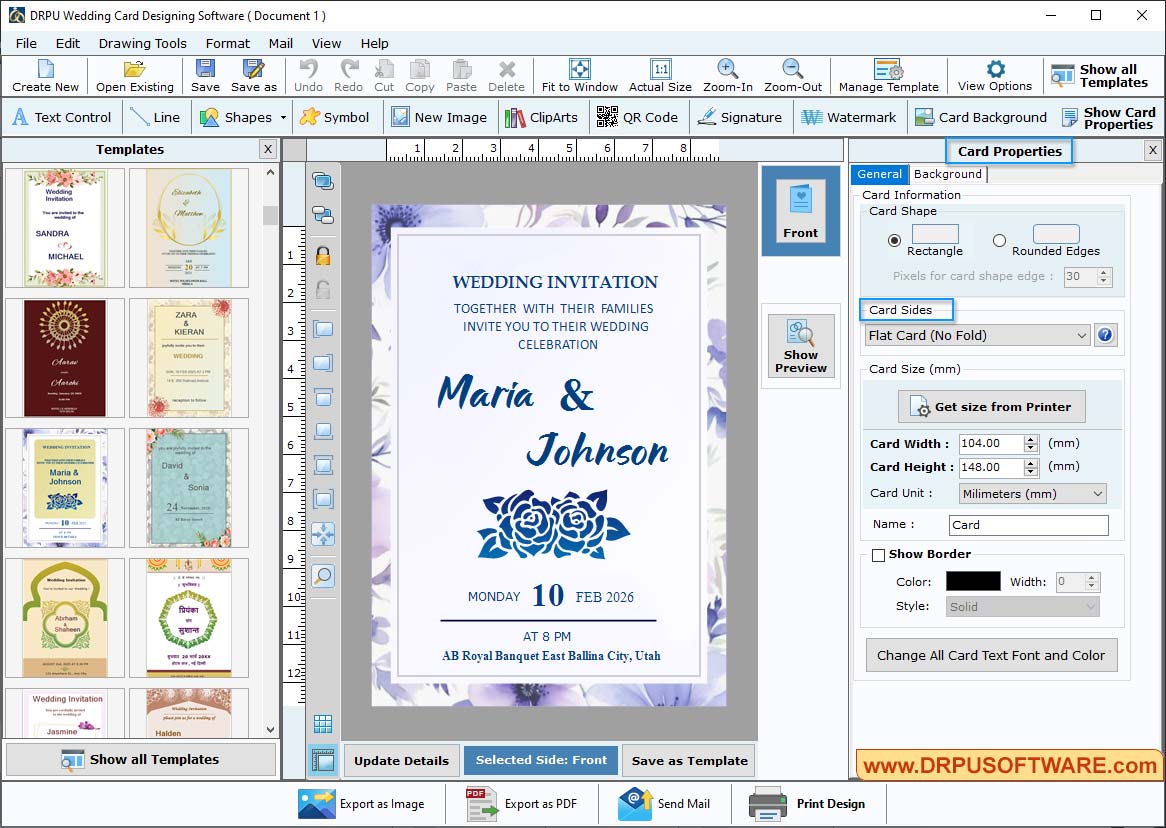Image resolution: width=1166 pixels, height=828 pixels.
Task: Add a Signature to the card
Action: coord(741,117)
